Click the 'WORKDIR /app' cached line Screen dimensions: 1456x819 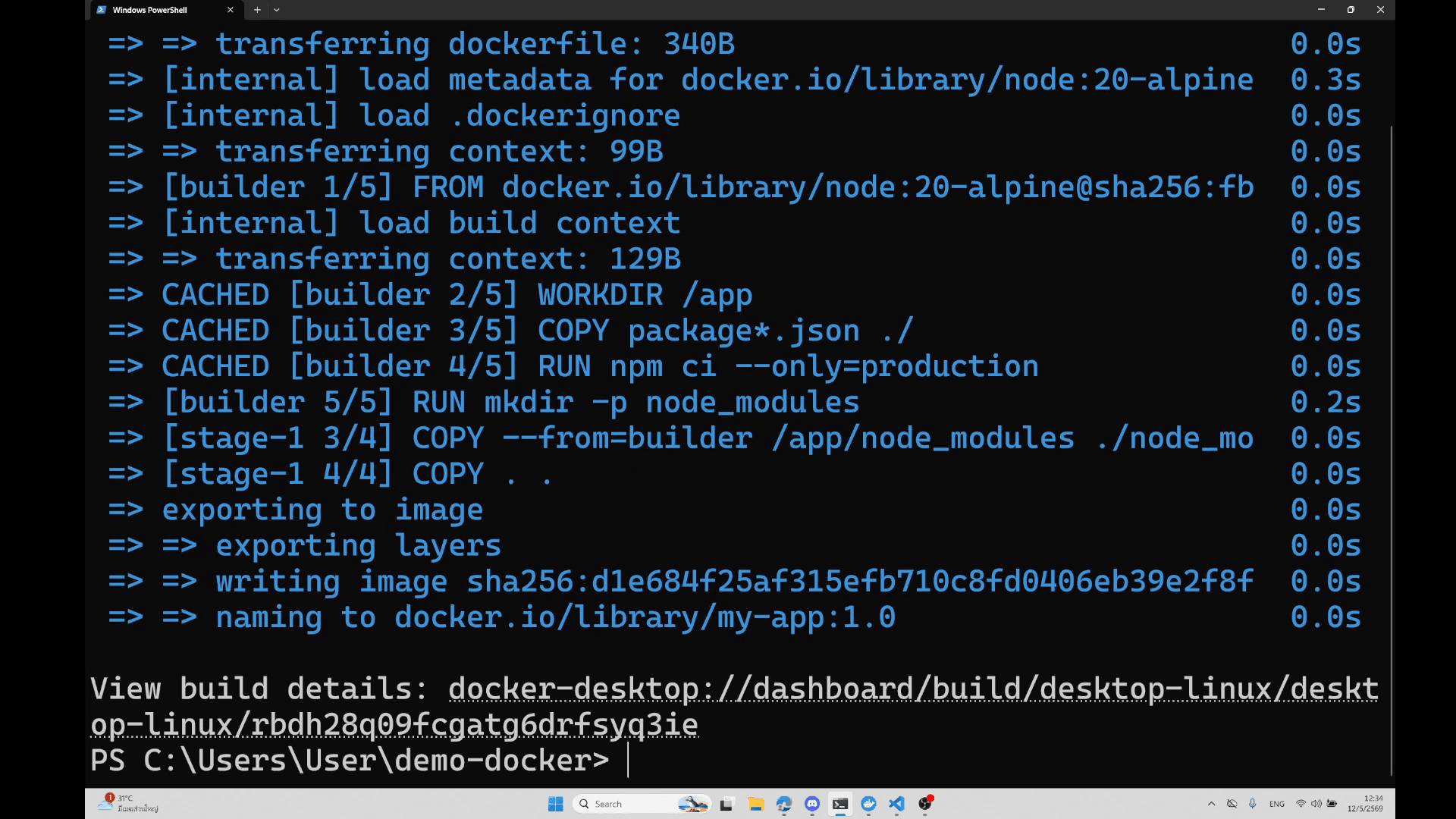click(x=430, y=295)
